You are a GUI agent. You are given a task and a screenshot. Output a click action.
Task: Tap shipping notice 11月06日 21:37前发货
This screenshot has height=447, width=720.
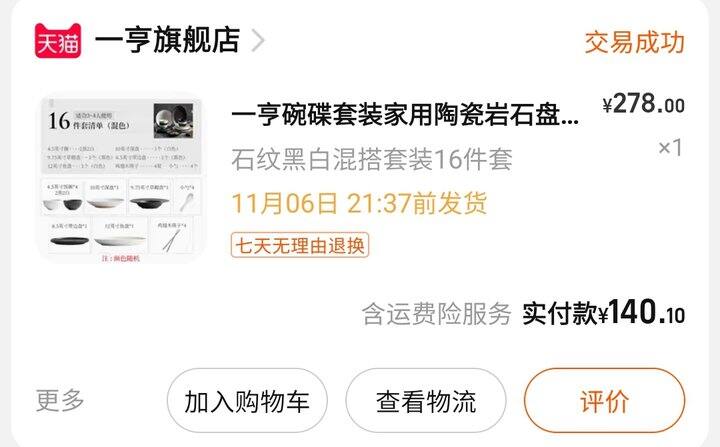[359, 203]
